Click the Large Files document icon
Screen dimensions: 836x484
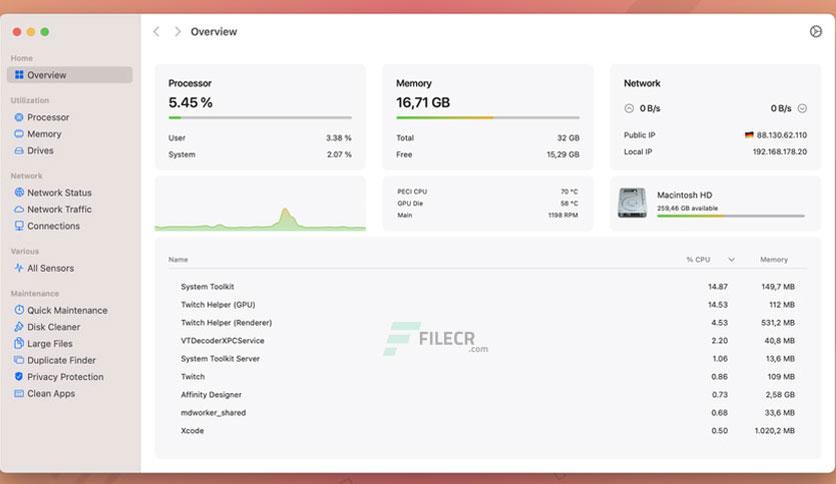(x=19, y=343)
